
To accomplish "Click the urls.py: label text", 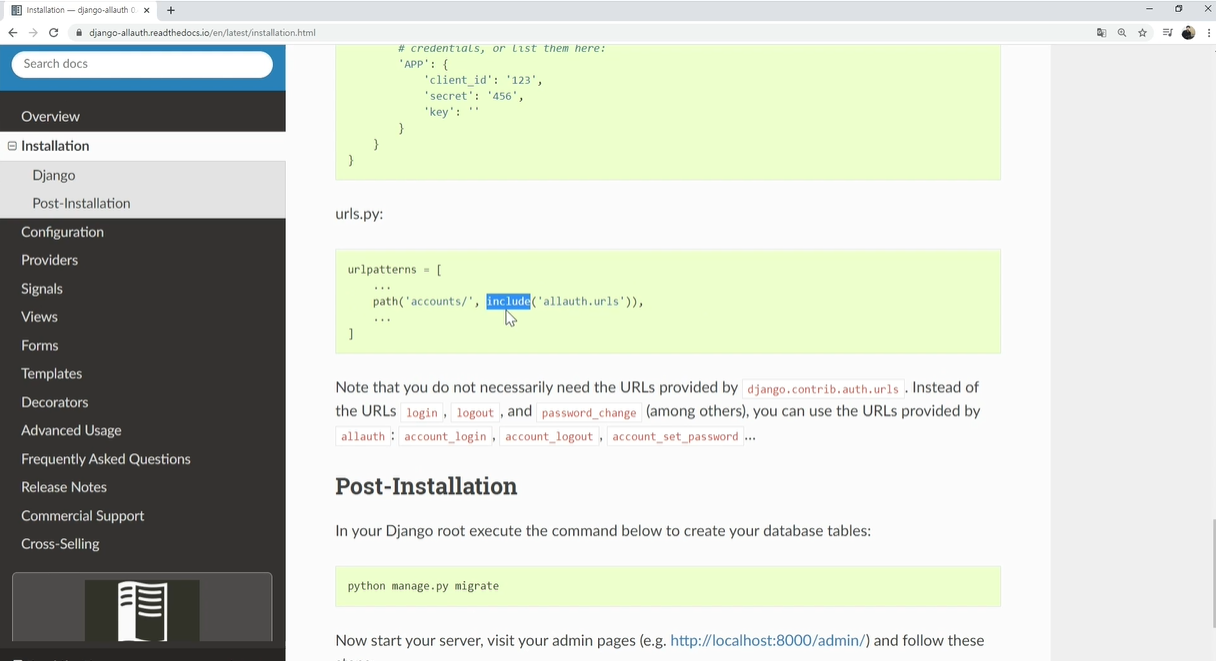I will click(x=359, y=214).
